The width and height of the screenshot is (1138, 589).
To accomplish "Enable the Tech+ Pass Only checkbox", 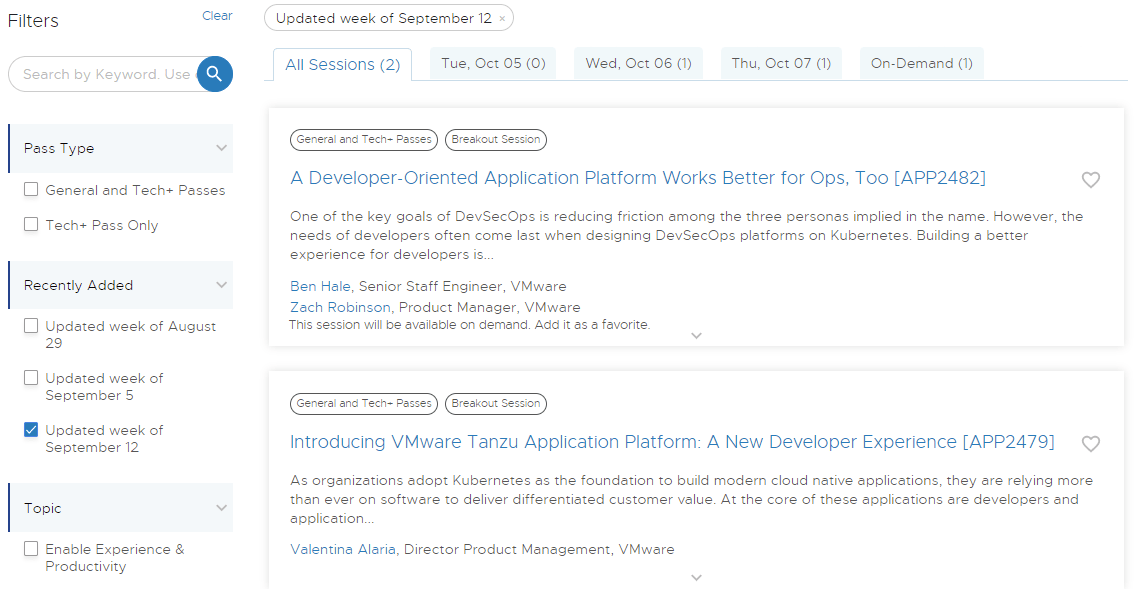I will point(32,225).
